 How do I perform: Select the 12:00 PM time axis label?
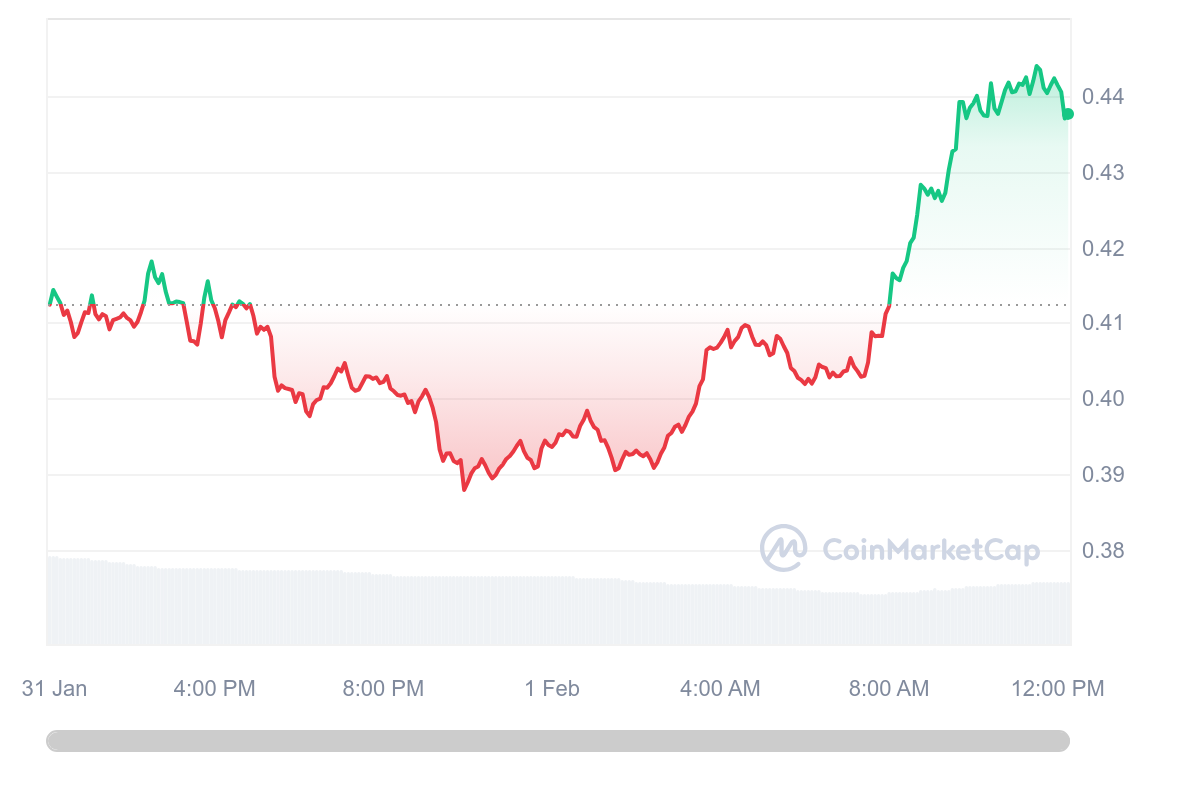(1058, 689)
